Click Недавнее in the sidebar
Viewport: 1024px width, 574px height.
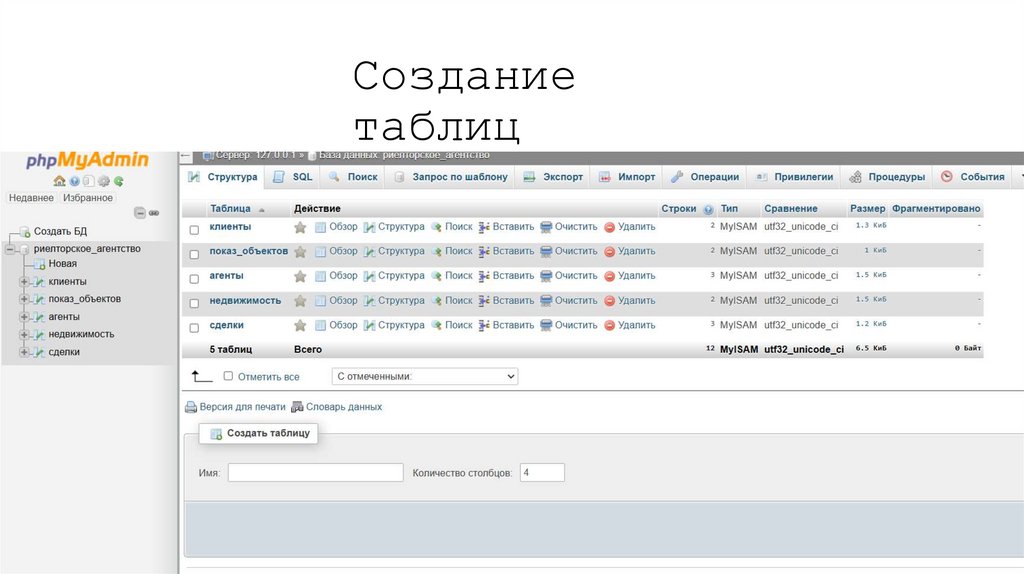(x=31, y=198)
